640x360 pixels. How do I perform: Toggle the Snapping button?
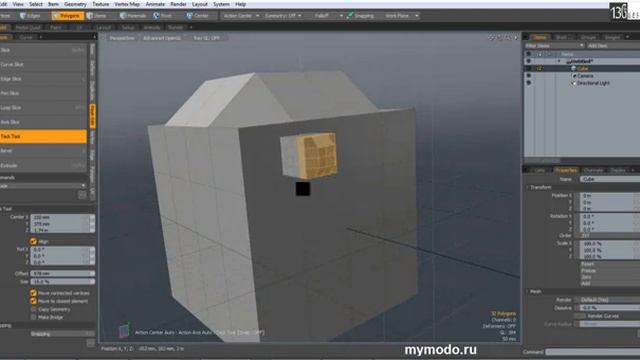360,16
